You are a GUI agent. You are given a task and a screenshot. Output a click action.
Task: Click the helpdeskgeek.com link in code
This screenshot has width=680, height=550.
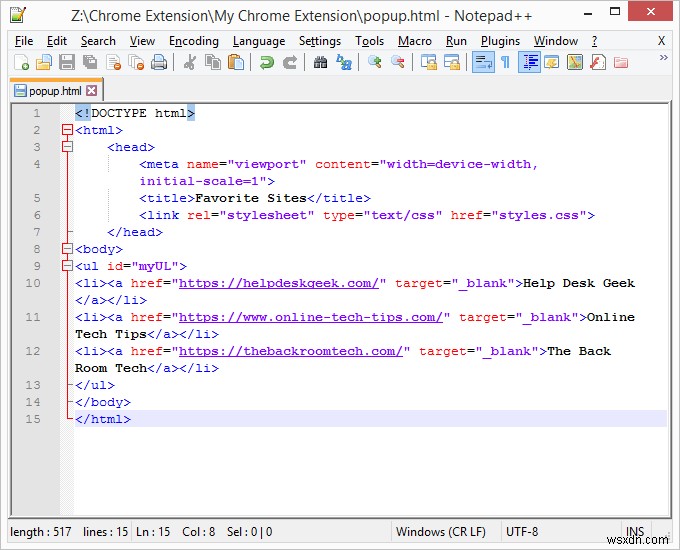tap(278, 283)
